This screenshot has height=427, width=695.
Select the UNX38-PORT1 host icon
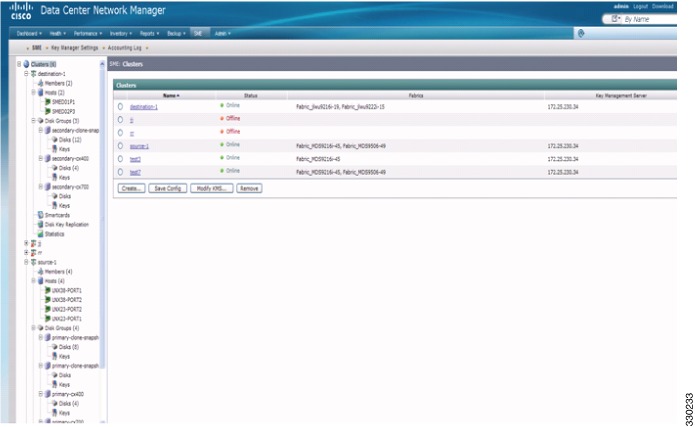click(x=48, y=290)
